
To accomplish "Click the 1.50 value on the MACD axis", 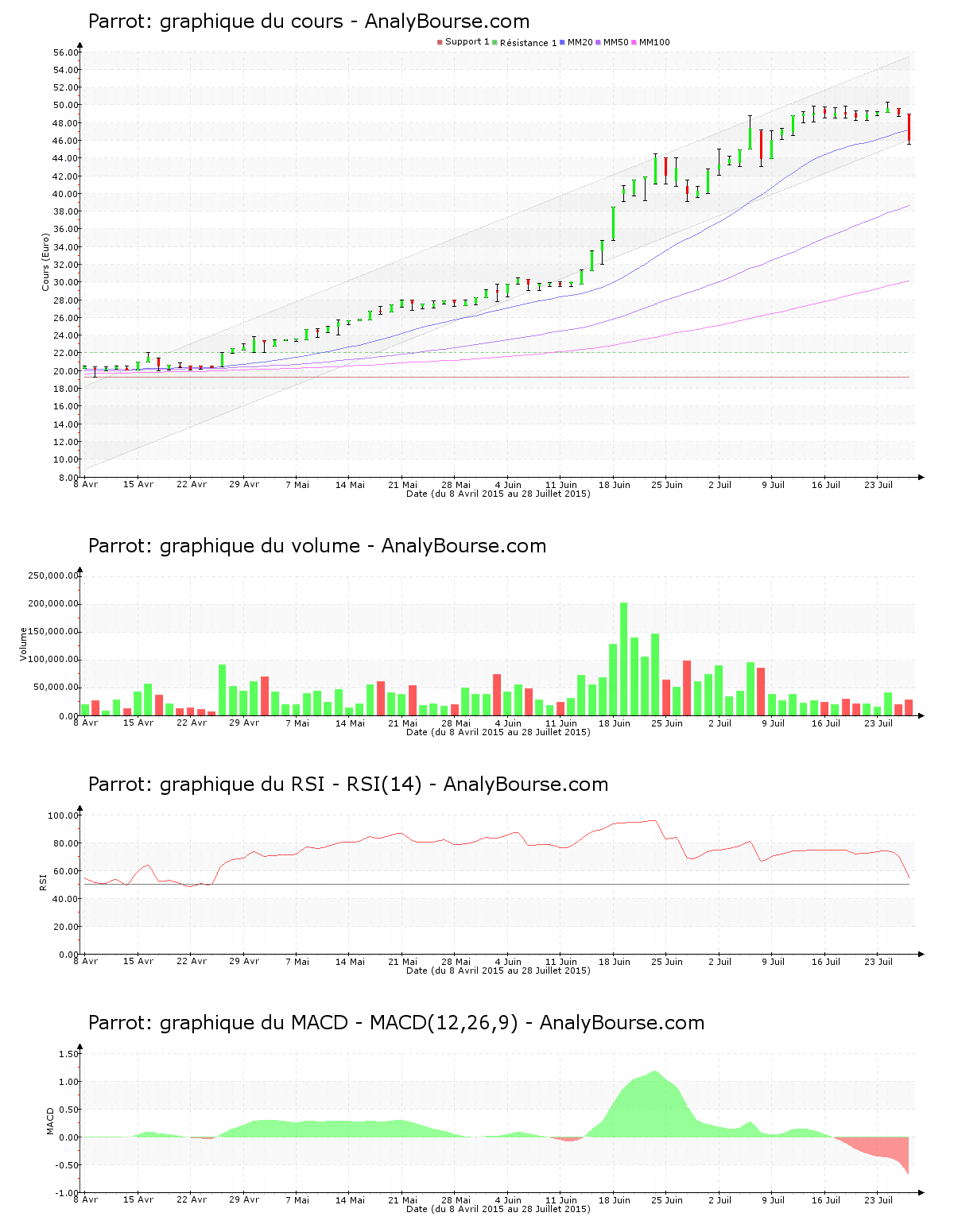I will click(x=68, y=1054).
